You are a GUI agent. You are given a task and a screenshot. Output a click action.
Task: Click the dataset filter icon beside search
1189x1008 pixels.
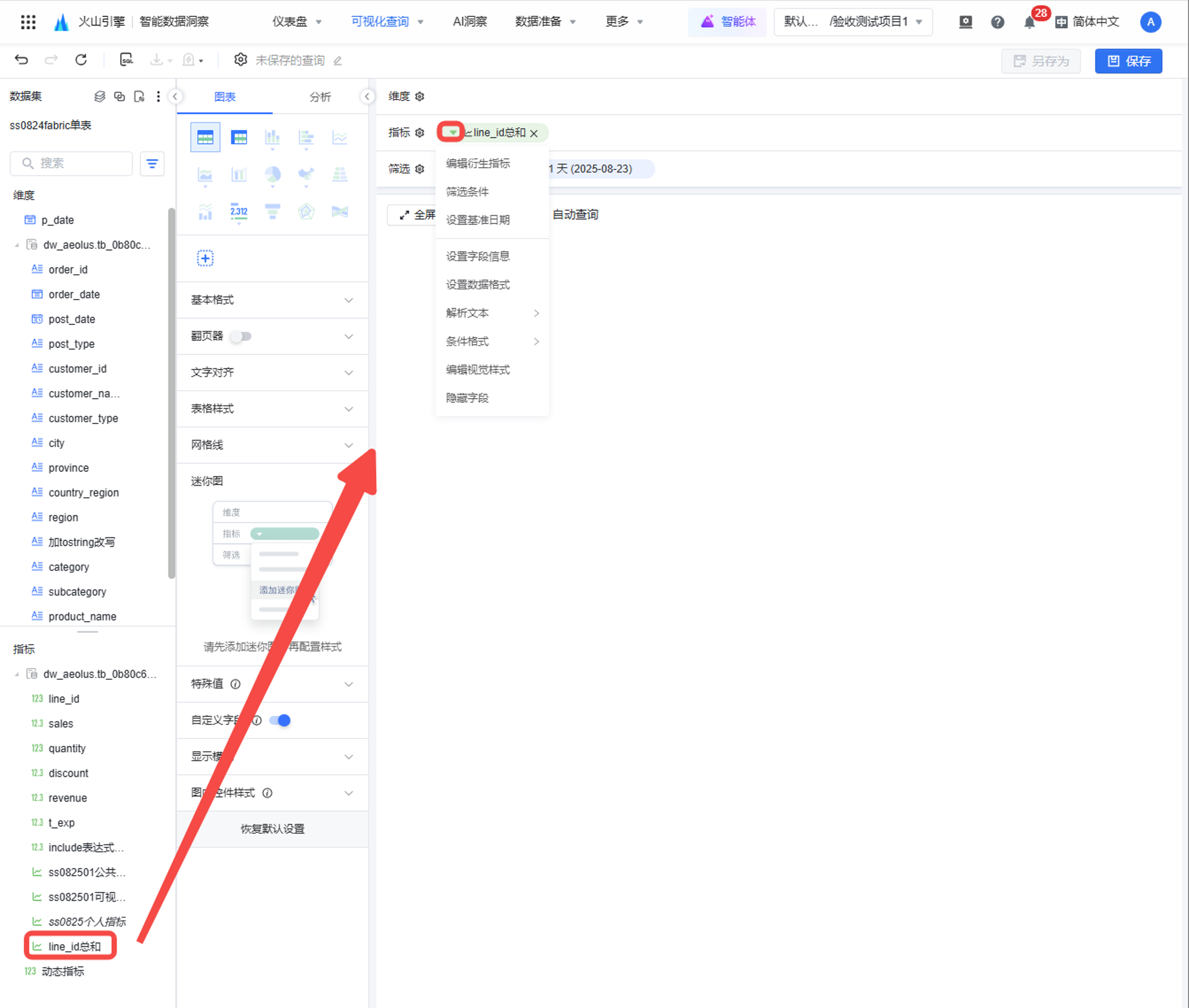coord(152,164)
